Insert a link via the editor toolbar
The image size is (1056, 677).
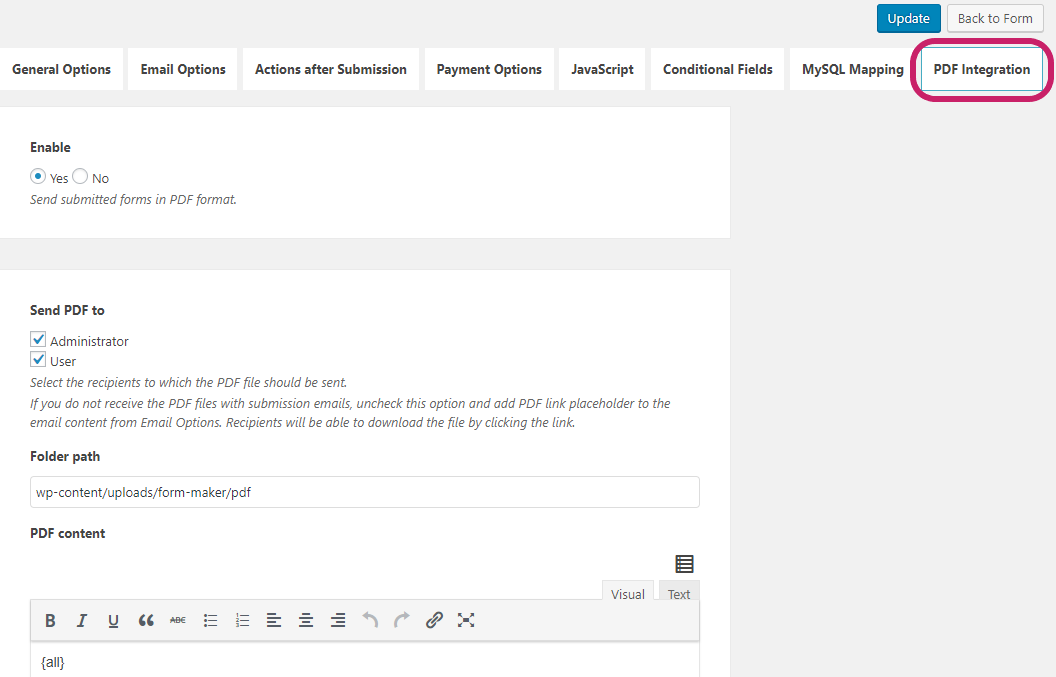tap(434, 620)
